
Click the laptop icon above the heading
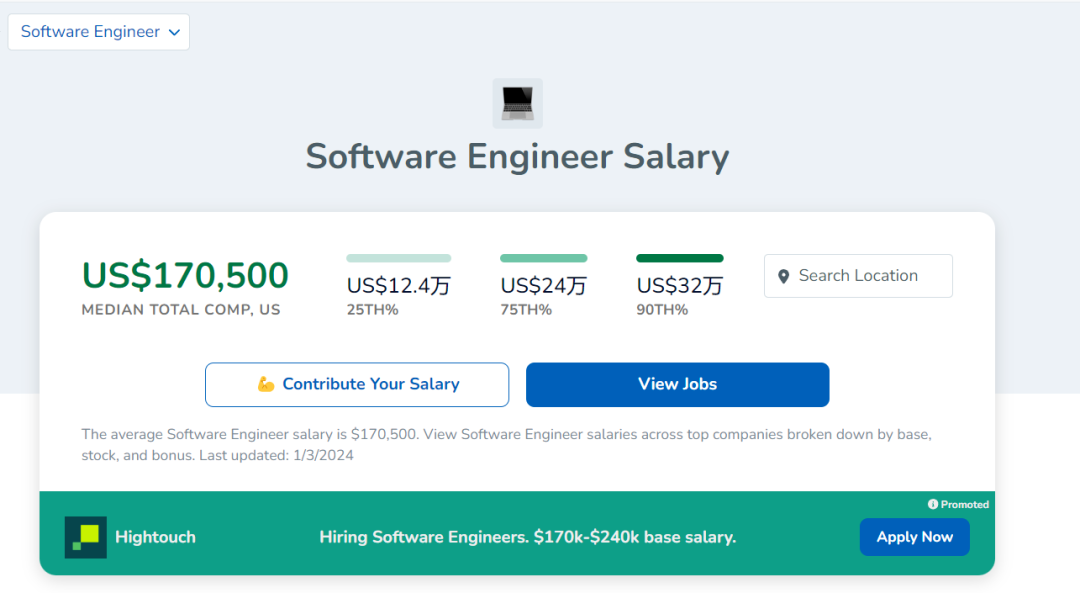point(518,103)
